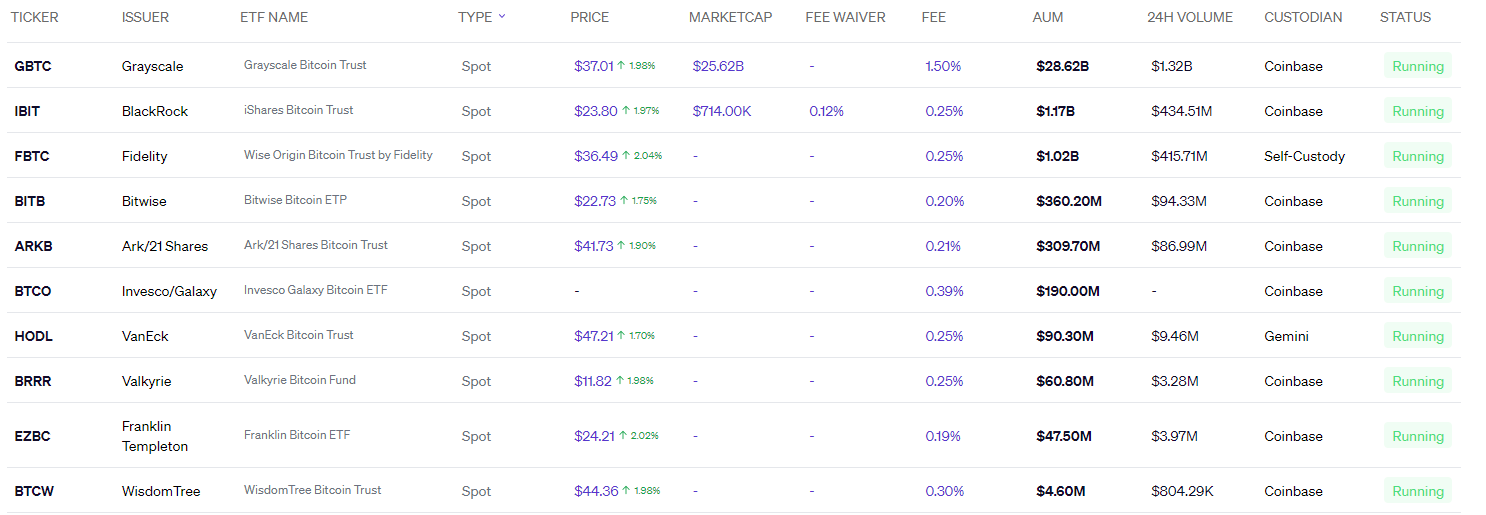The image size is (1486, 515).
Task: Click the up arrow next to IBIT price
Action: 626,111
